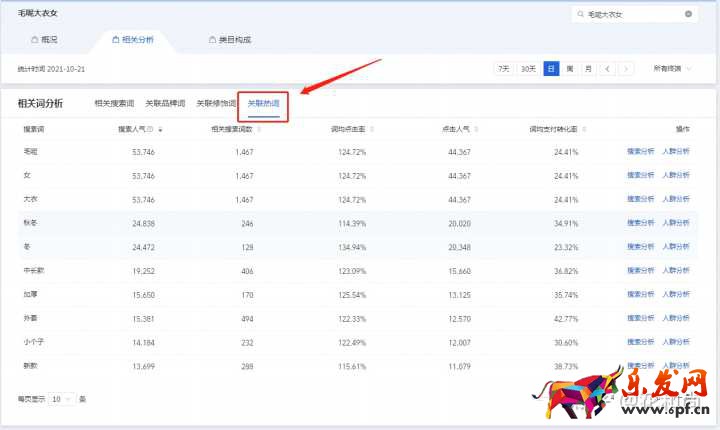Open the rows-per-page dropdown showing 10

pyautogui.click(x=61, y=399)
